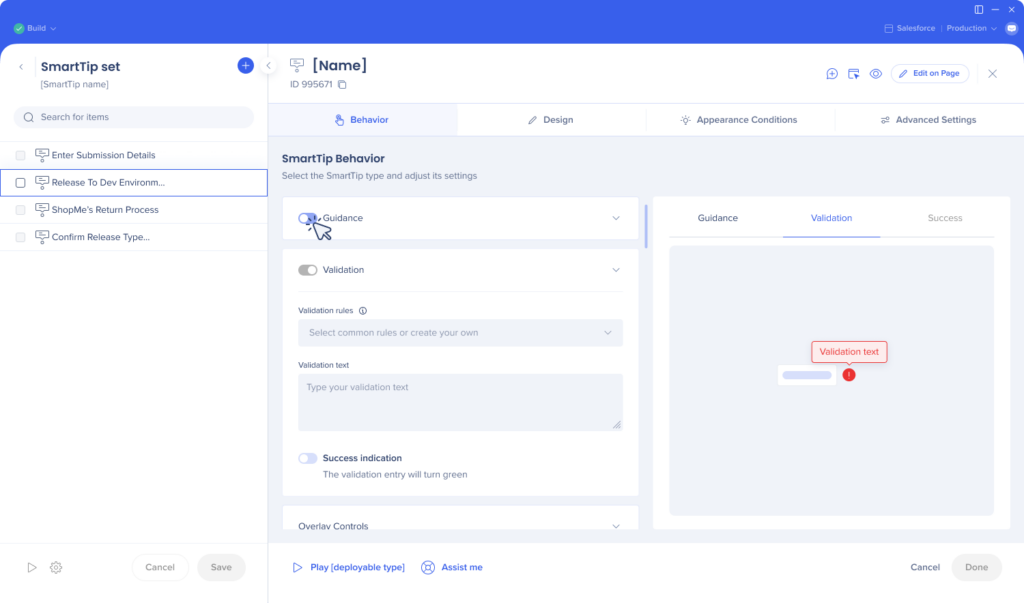1024x603 pixels.
Task: Check the Enter Submission Details checkbox
Action: (x=20, y=155)
